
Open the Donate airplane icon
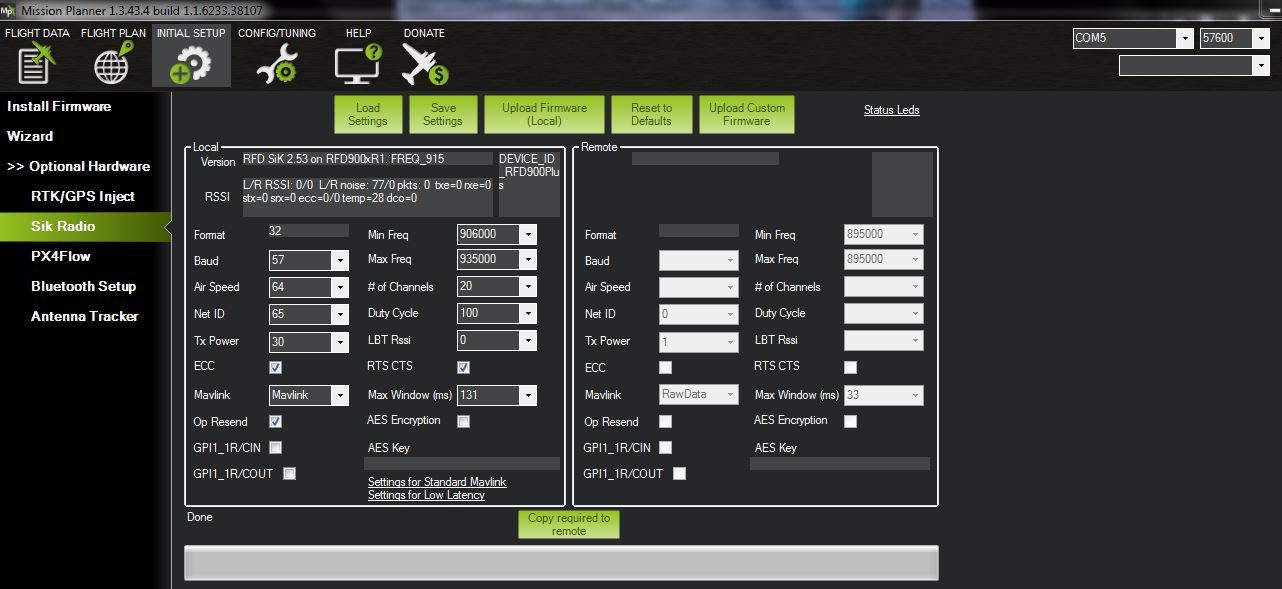[424, 64]
